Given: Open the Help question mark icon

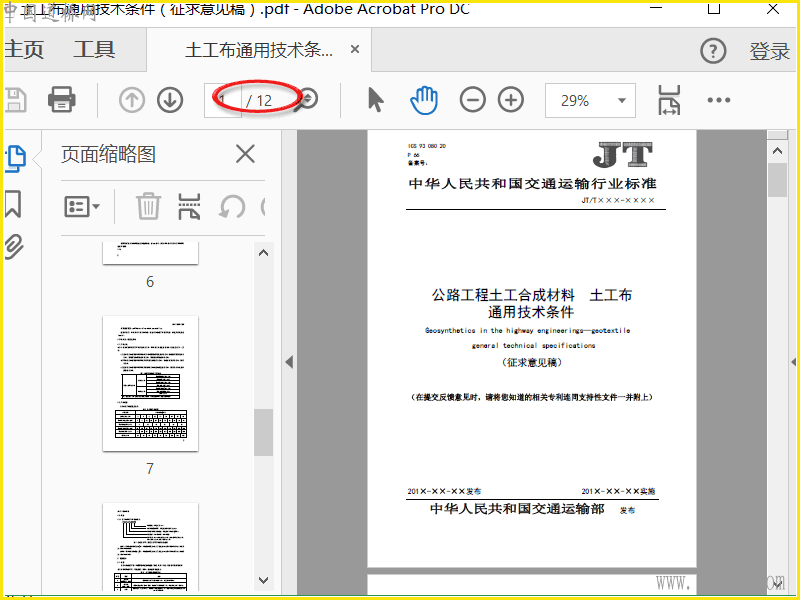Looking at the screenshot, I should (713, 51).
